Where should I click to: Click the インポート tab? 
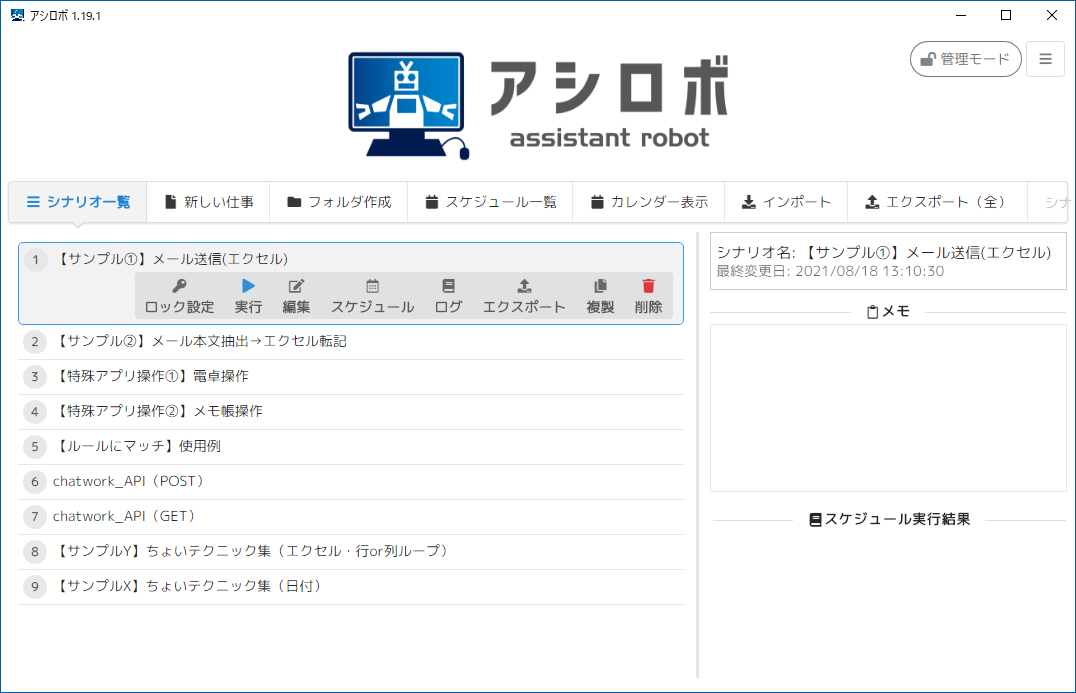[786, 202]
